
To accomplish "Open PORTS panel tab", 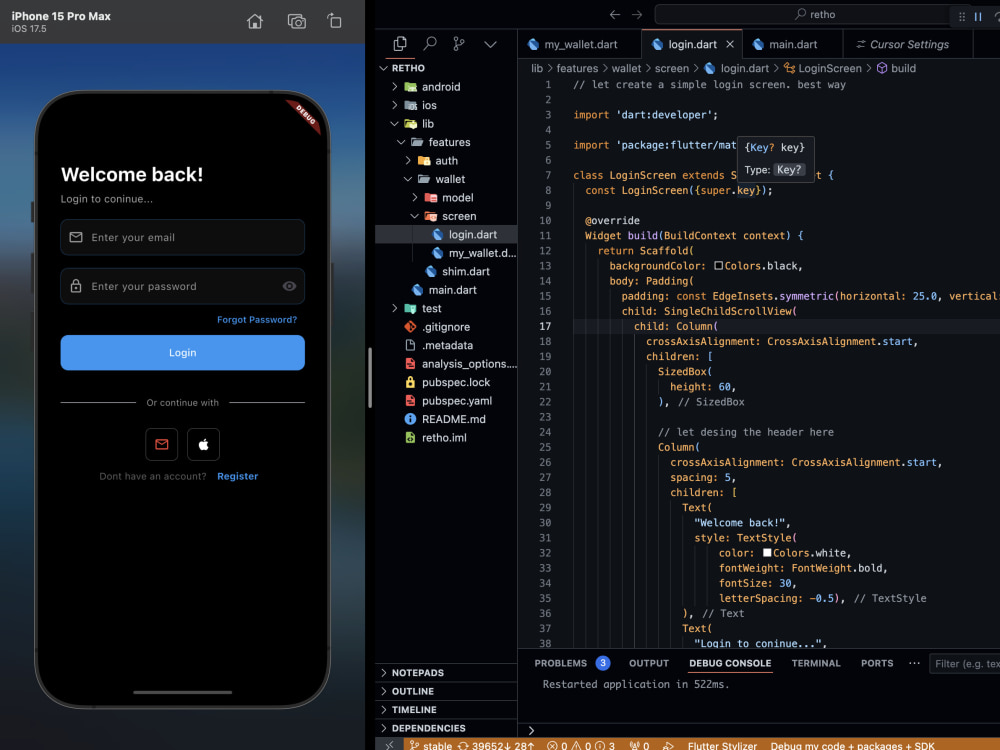I will click(877, 663).
